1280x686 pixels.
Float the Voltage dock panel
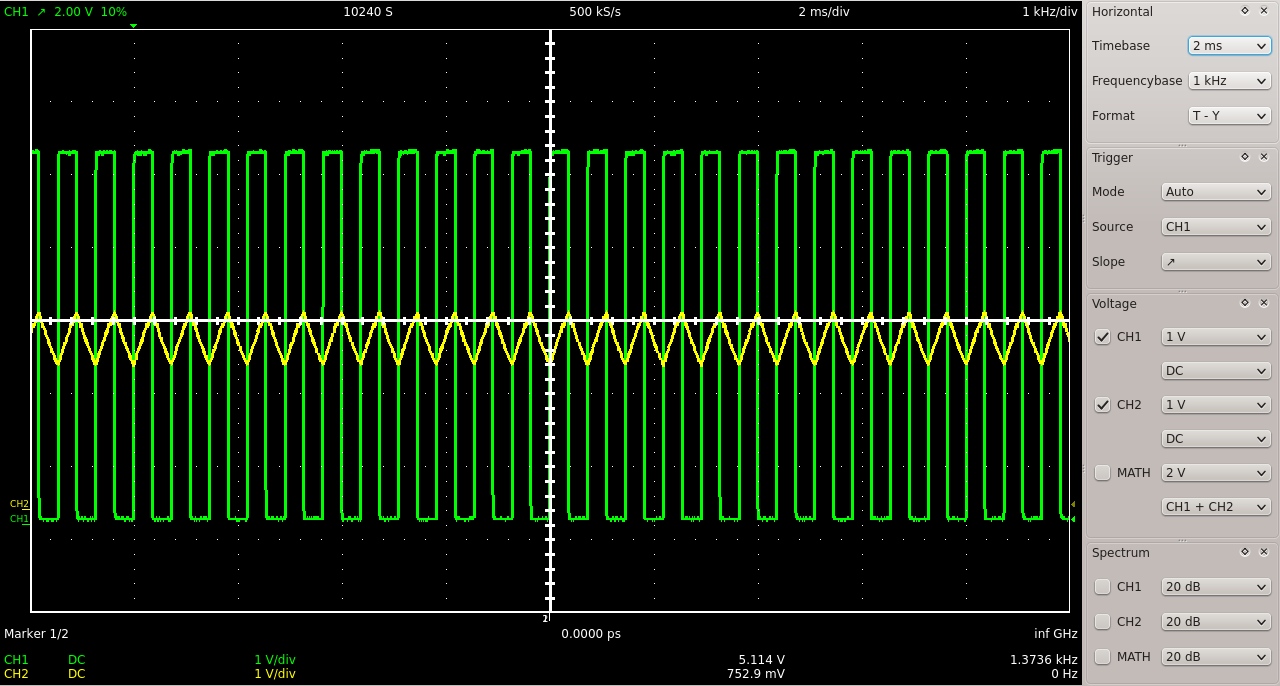pos(1245,303)
